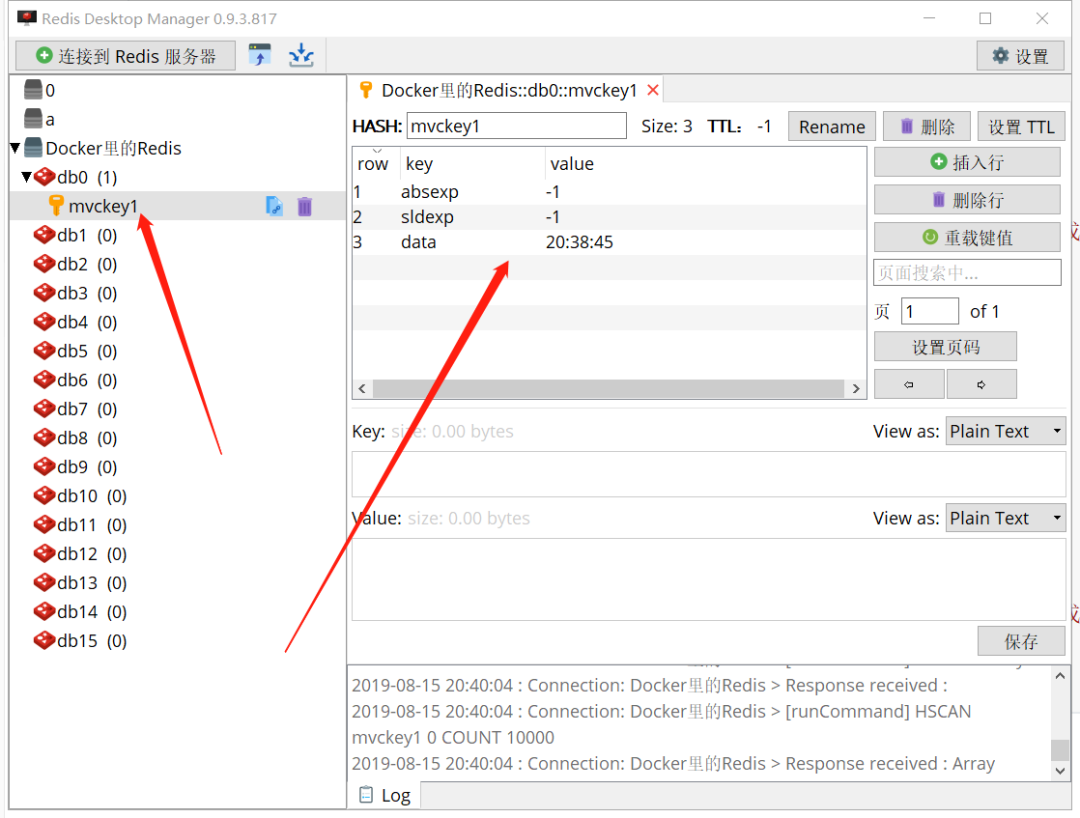1080x818 pixels.
Task: Click the db10 database icon
Action: click(44, 495)
